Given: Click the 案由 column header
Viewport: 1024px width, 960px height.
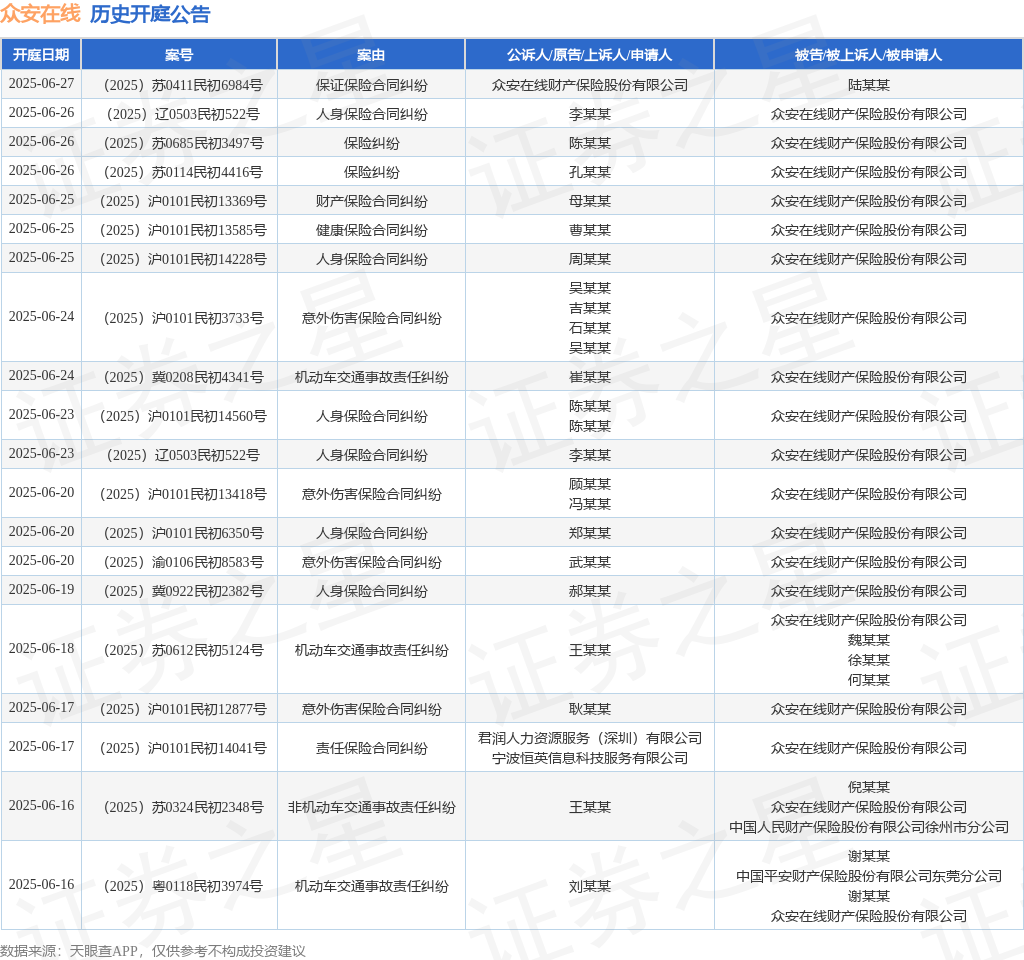Looking at the screenshot, I should point(371,55).
